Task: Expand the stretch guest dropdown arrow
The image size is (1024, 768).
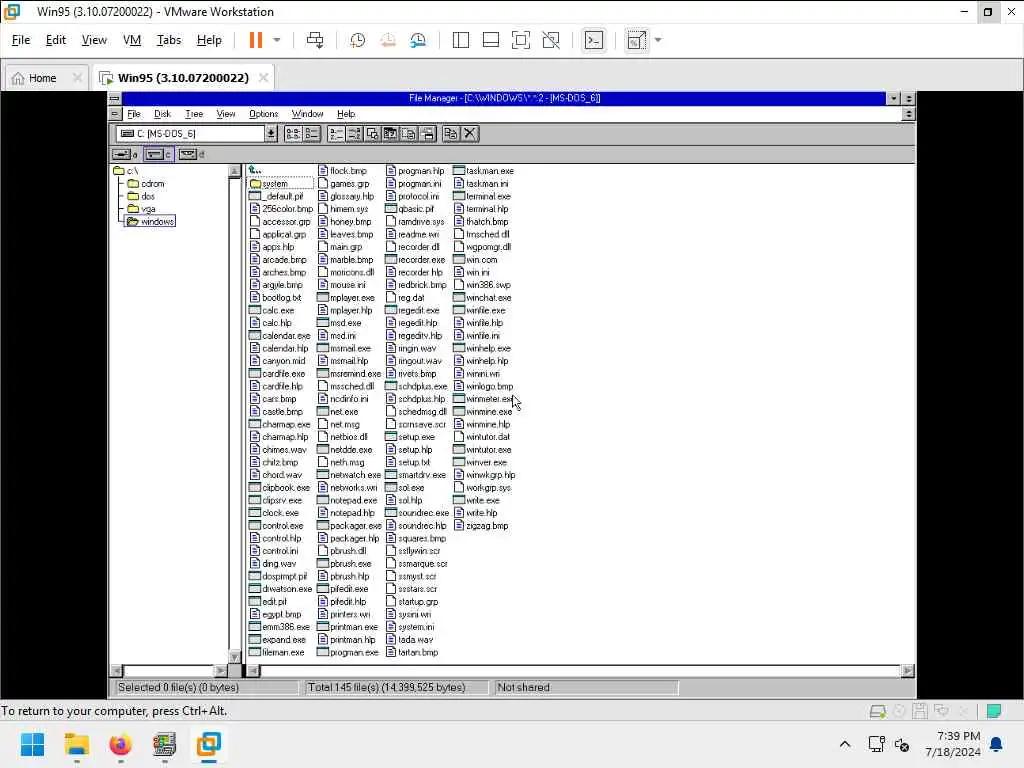Action: [658, 40]
